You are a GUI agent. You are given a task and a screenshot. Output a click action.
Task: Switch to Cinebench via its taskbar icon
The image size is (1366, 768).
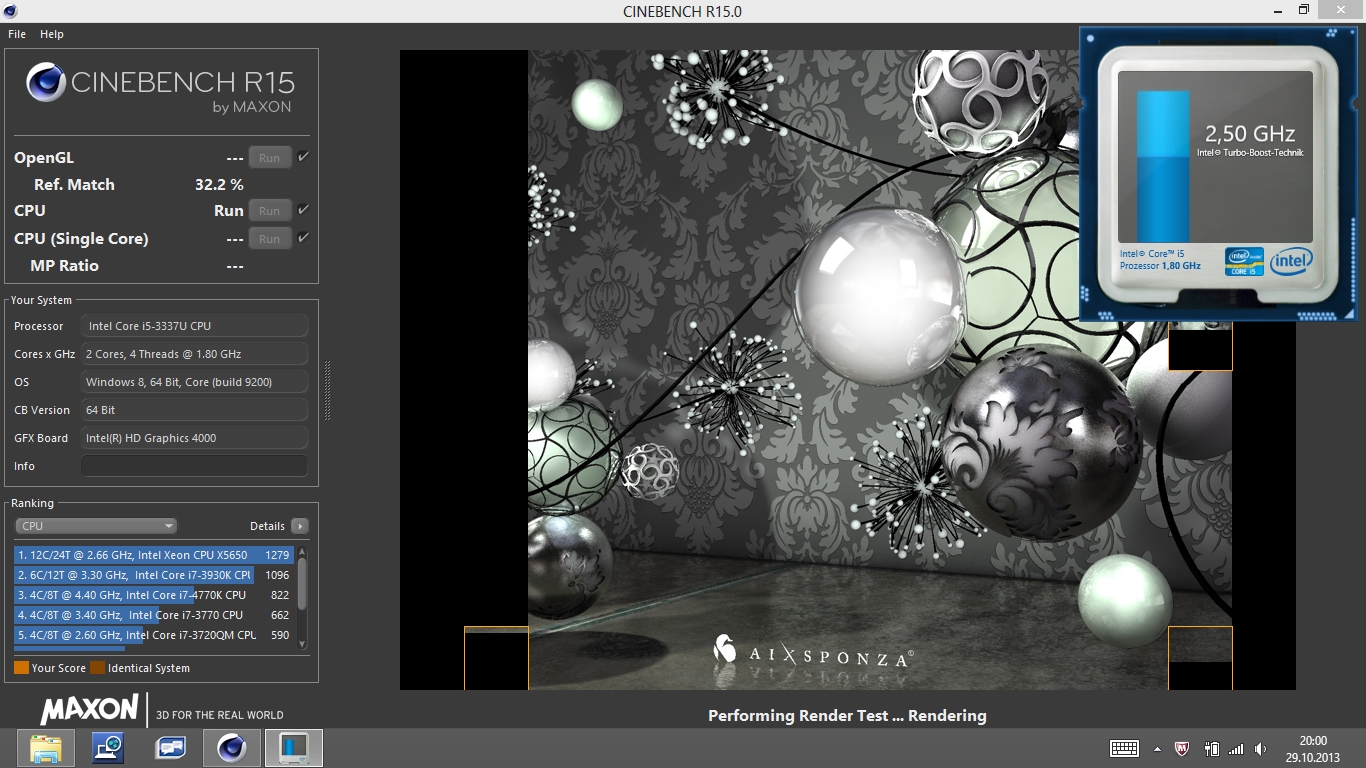point(232,747)
